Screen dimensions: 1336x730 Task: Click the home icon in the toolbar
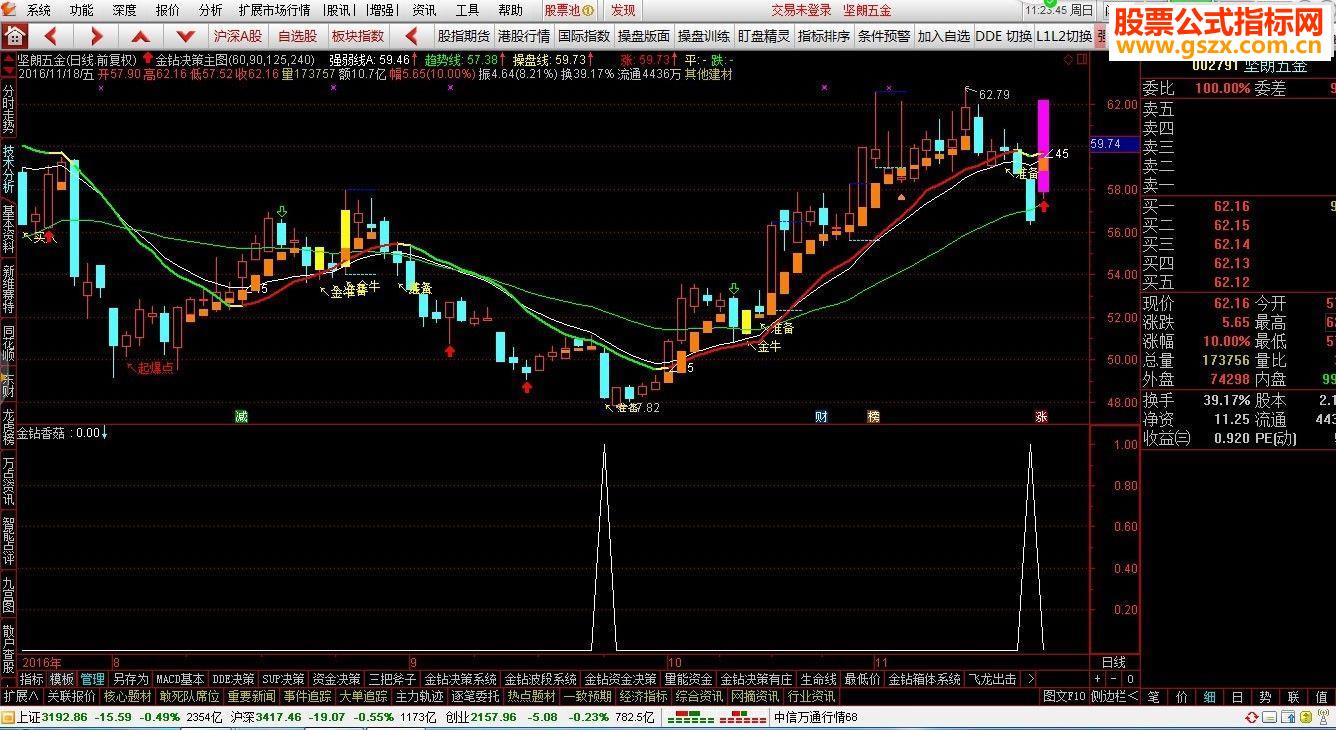click(x=14, y=36)
